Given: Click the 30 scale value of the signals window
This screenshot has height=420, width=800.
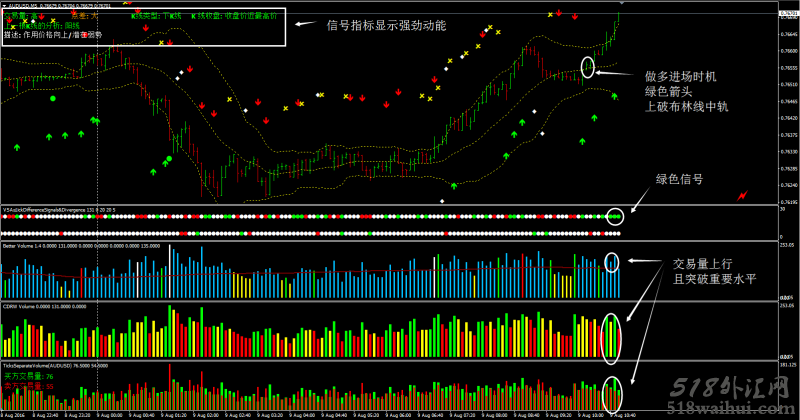Looking at the screenshot, I should pos(782,209).
